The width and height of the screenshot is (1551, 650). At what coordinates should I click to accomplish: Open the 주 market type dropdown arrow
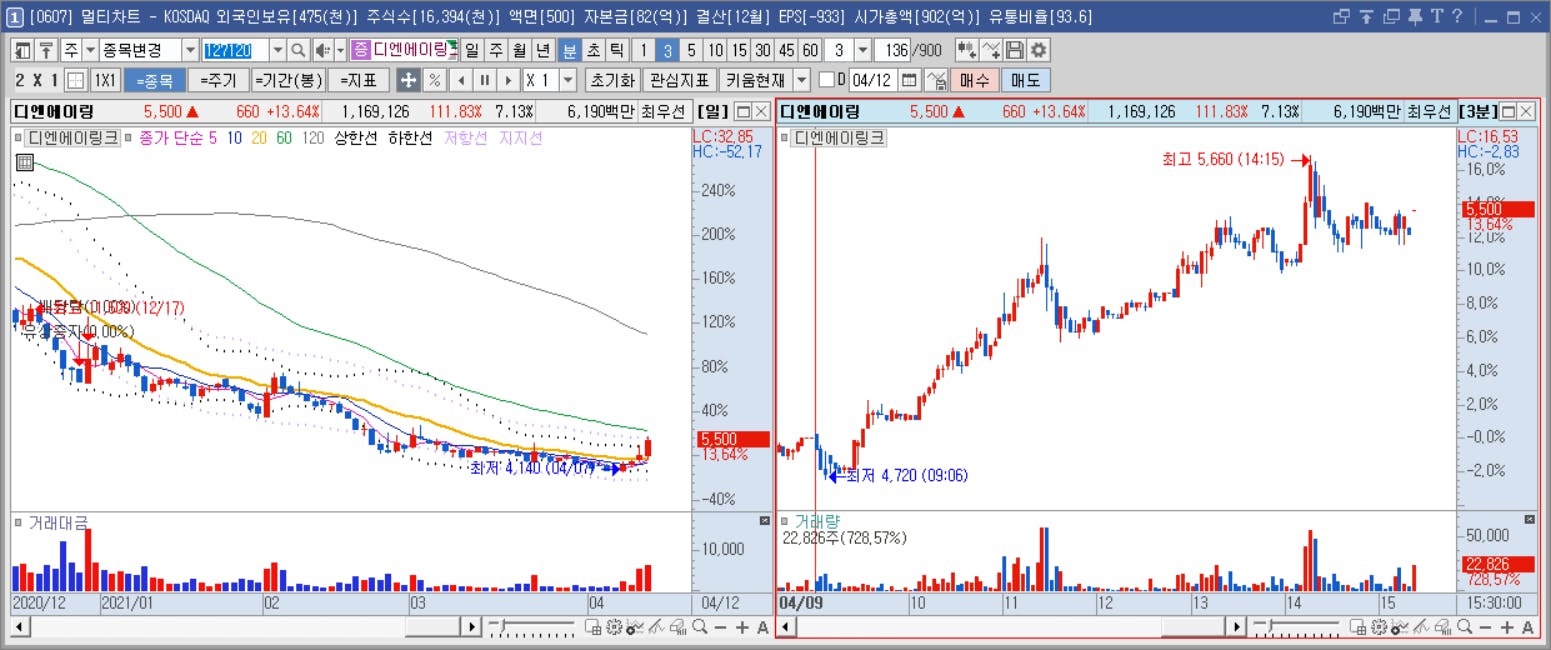(90, 51)
